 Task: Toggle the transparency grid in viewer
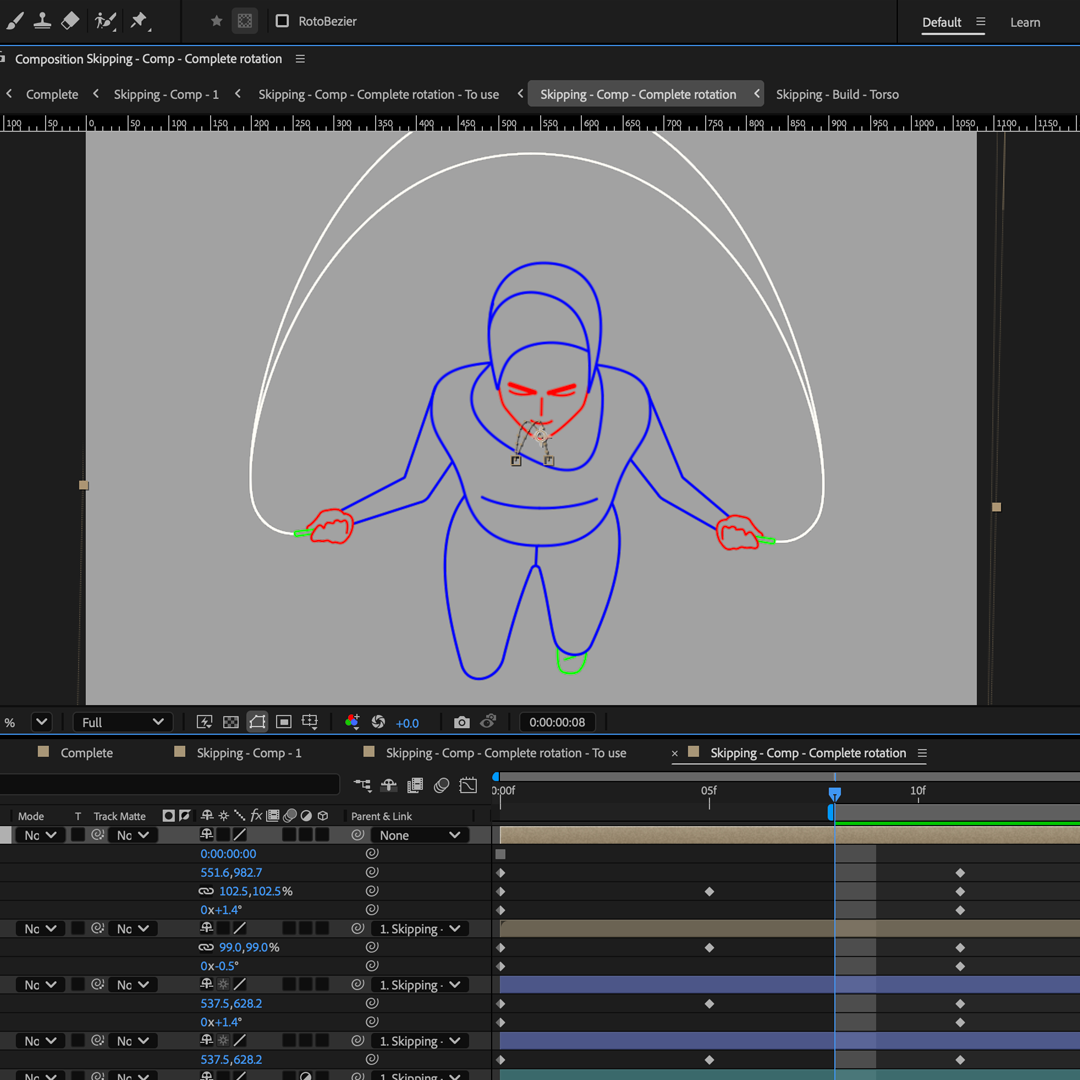231,722
